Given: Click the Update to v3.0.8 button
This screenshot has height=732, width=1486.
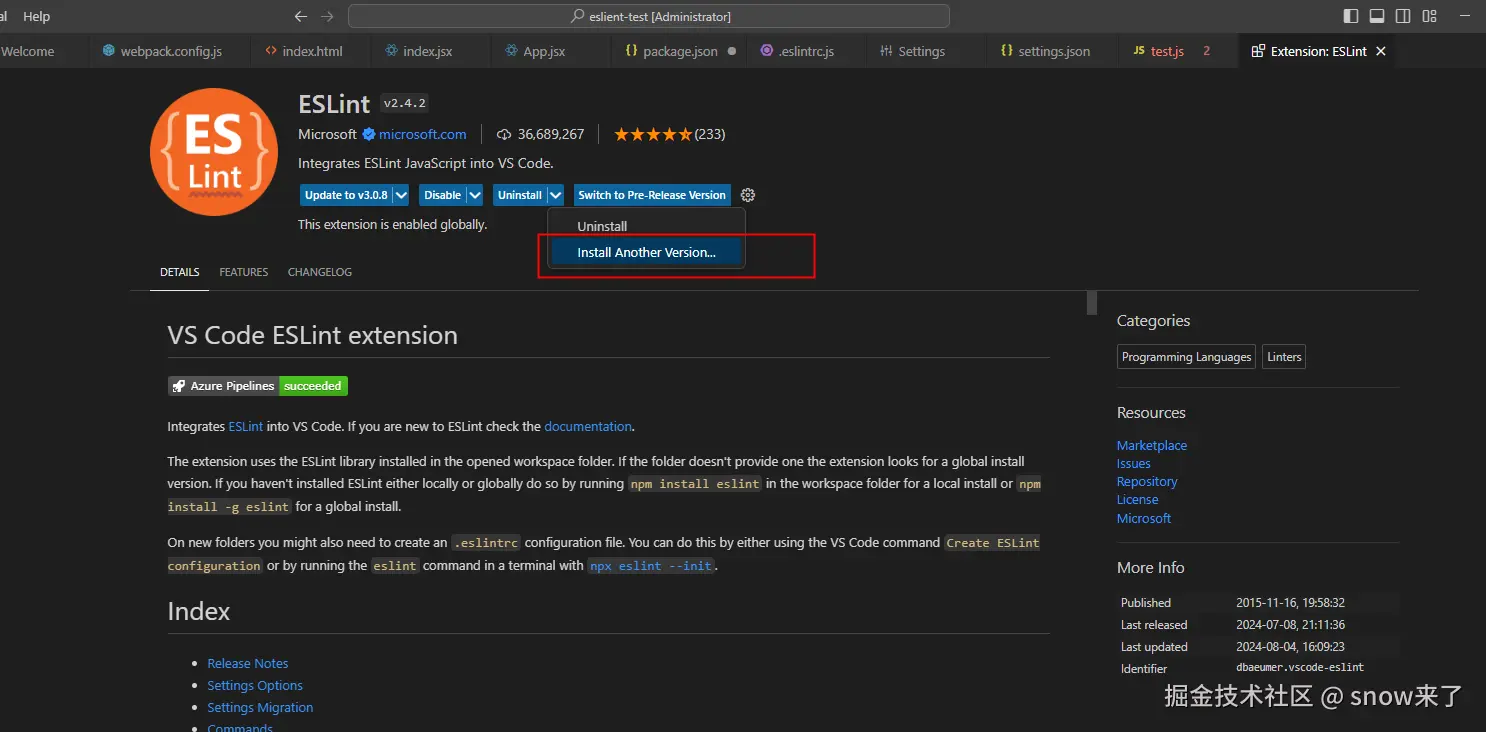Looking at the screenshot, I should coord(345,195).
